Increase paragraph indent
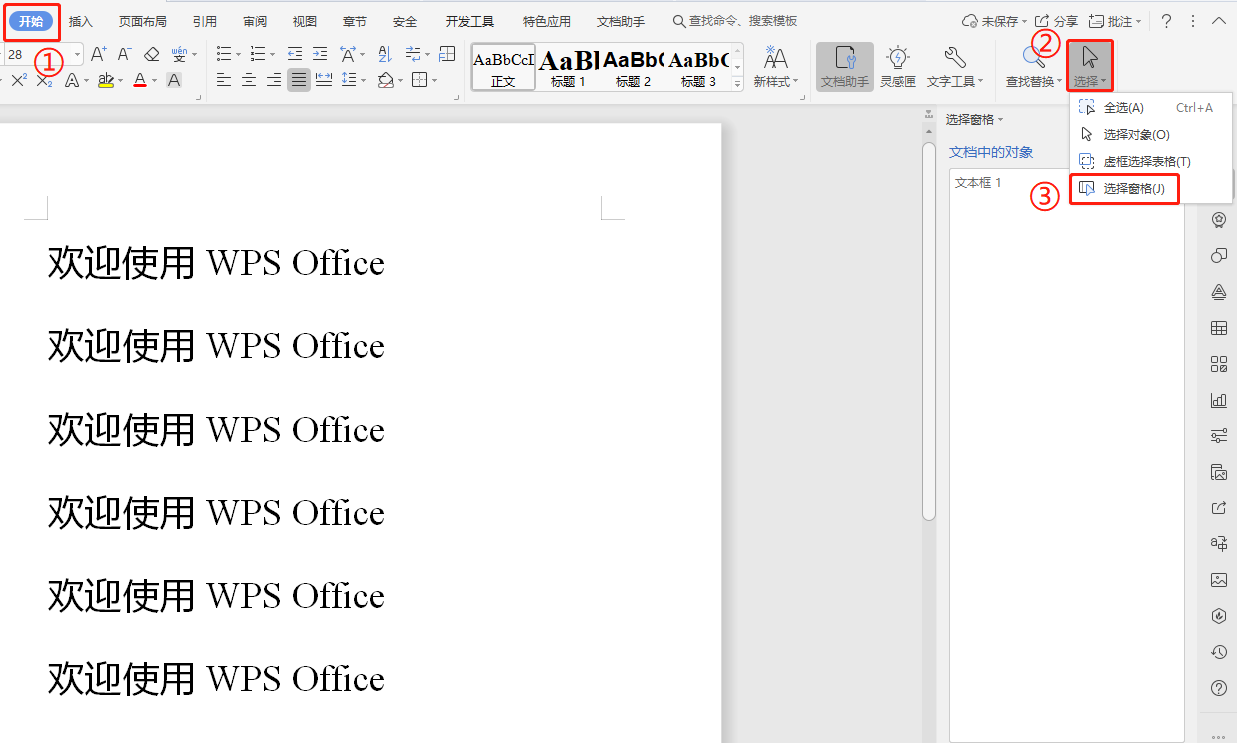The height and width of the screenshot is (743, 1237). [x=321, y=54]
